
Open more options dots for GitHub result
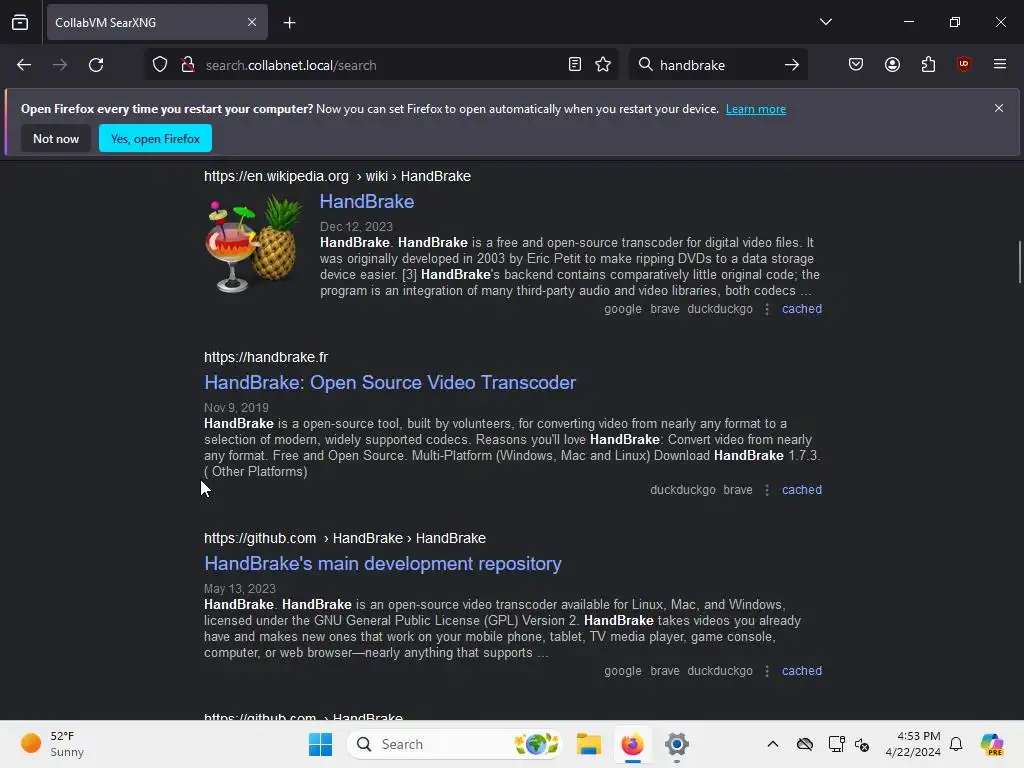pyautogui.click(x=767, y=671)
